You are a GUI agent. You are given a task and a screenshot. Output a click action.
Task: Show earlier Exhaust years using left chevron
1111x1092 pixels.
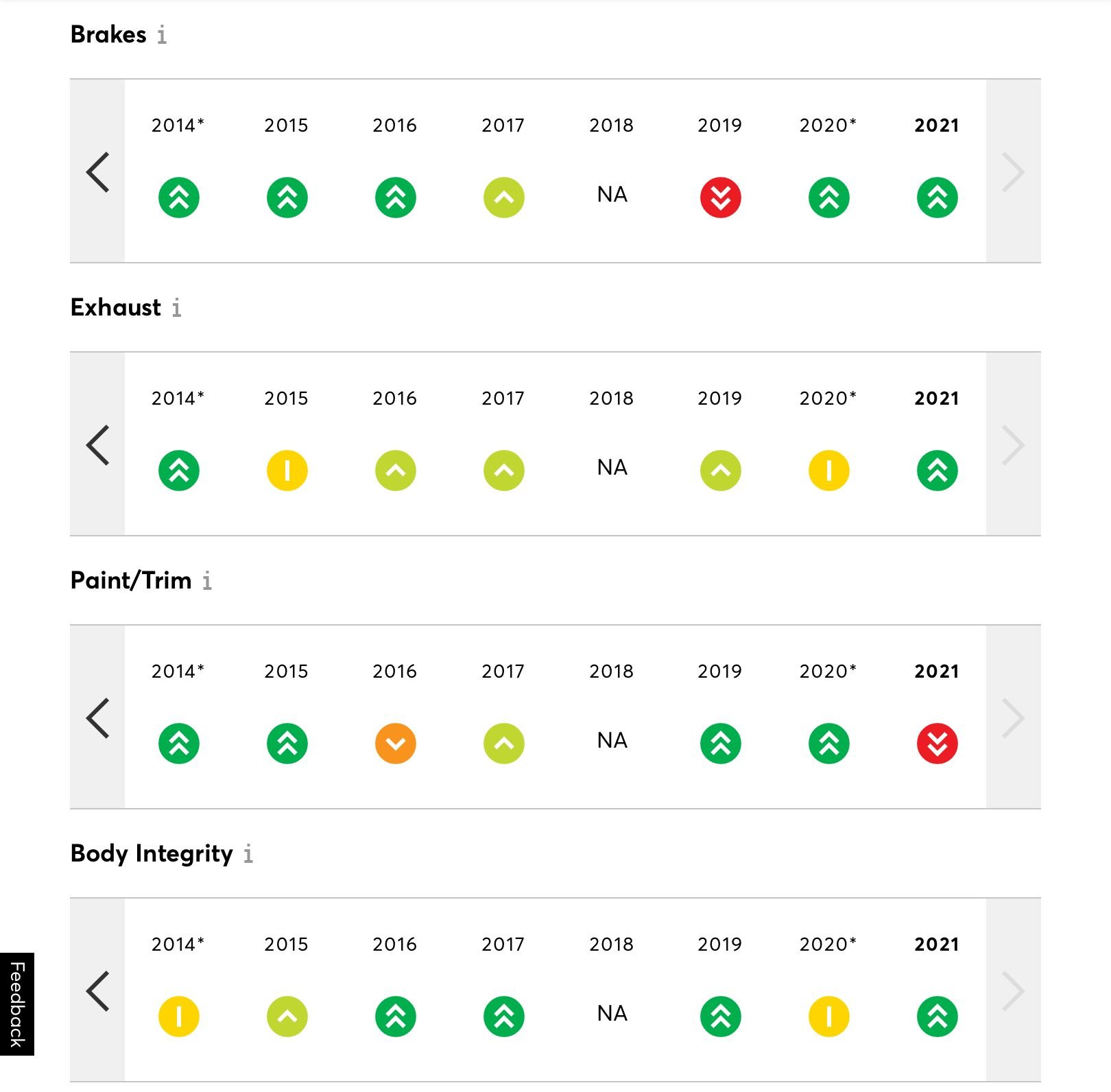(98, 444)
